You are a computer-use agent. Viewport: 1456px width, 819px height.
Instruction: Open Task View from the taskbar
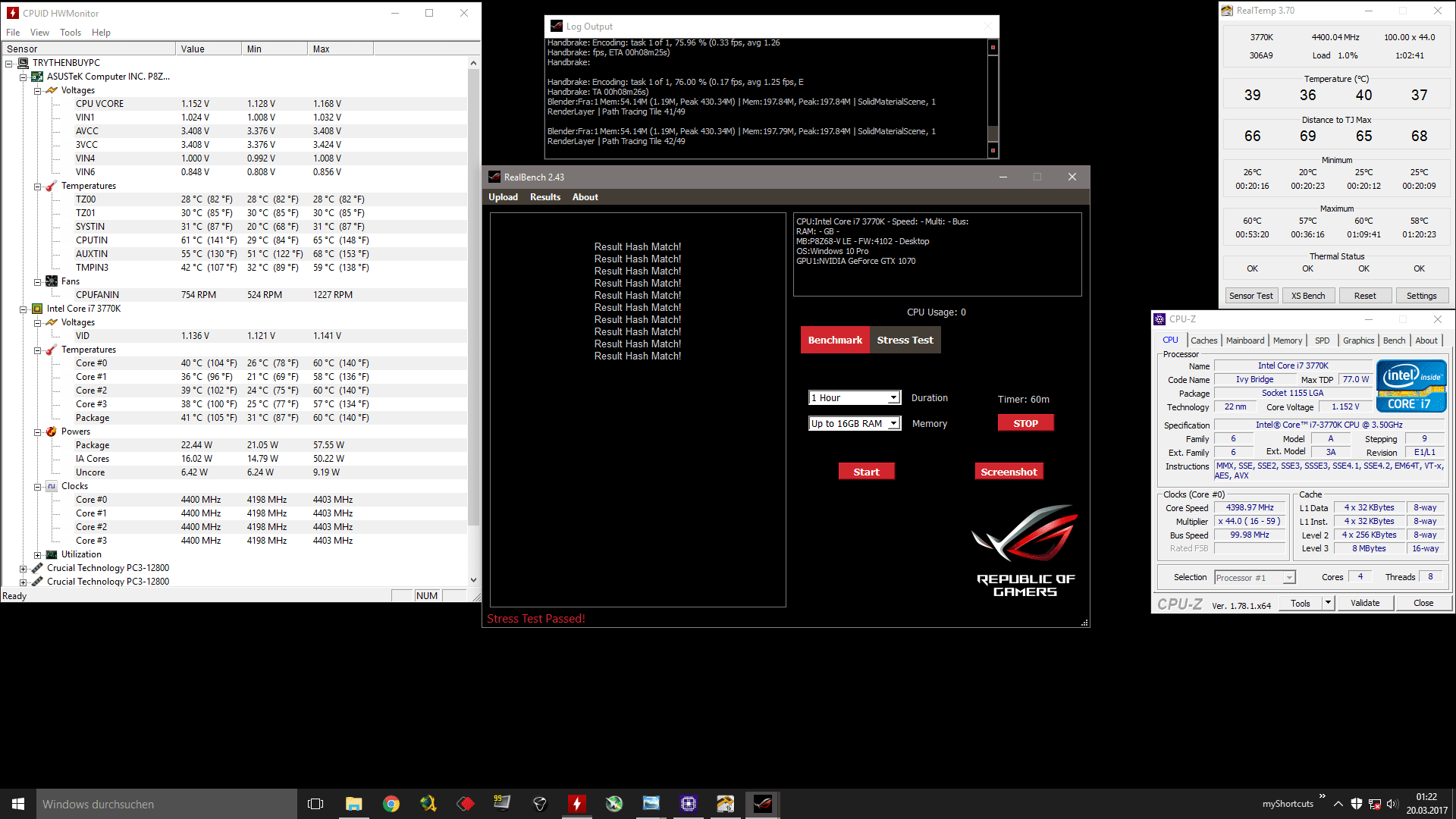pyautogui.click(x=315, y=804)
